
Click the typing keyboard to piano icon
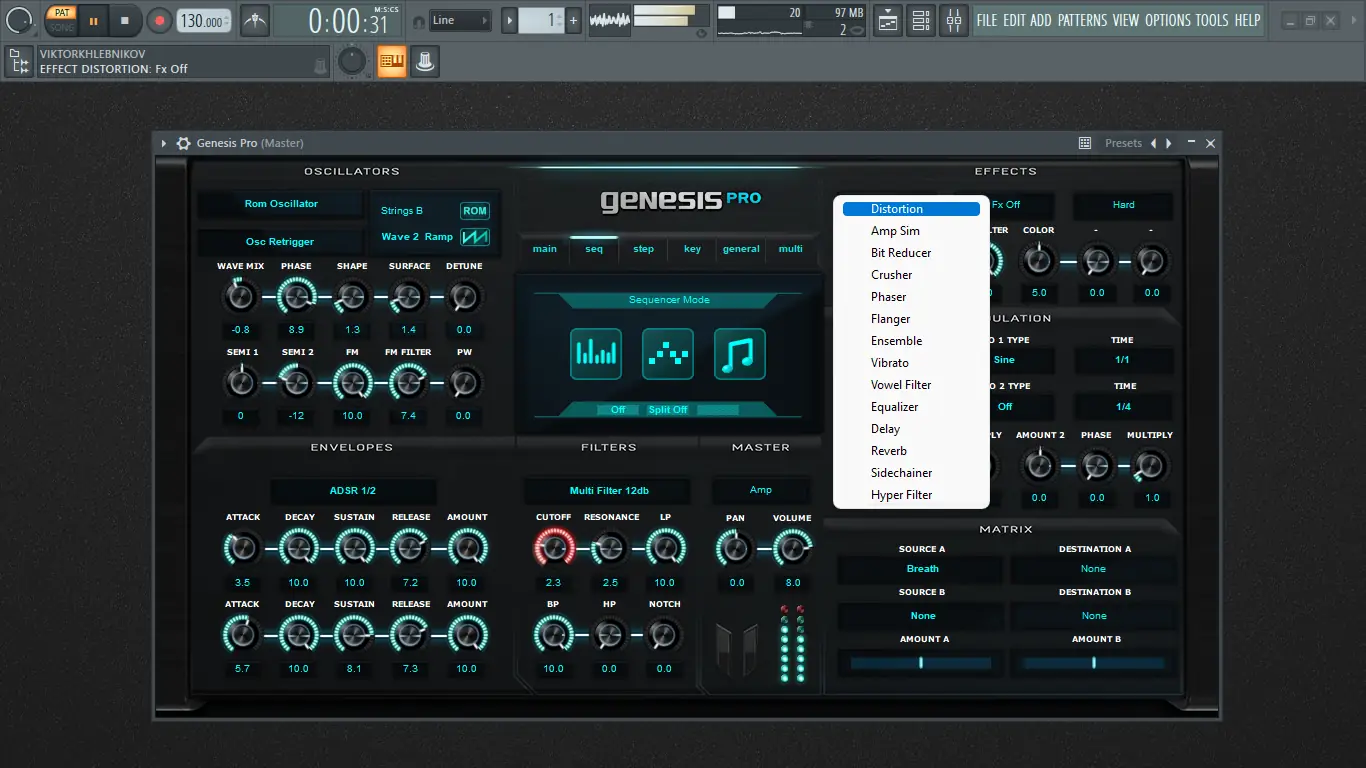391,62
